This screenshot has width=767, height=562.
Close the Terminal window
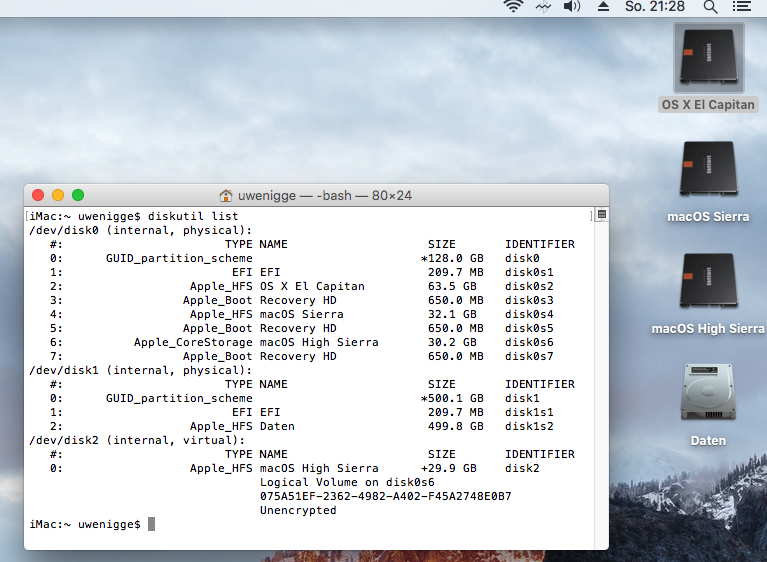click(x=39, y=195)
